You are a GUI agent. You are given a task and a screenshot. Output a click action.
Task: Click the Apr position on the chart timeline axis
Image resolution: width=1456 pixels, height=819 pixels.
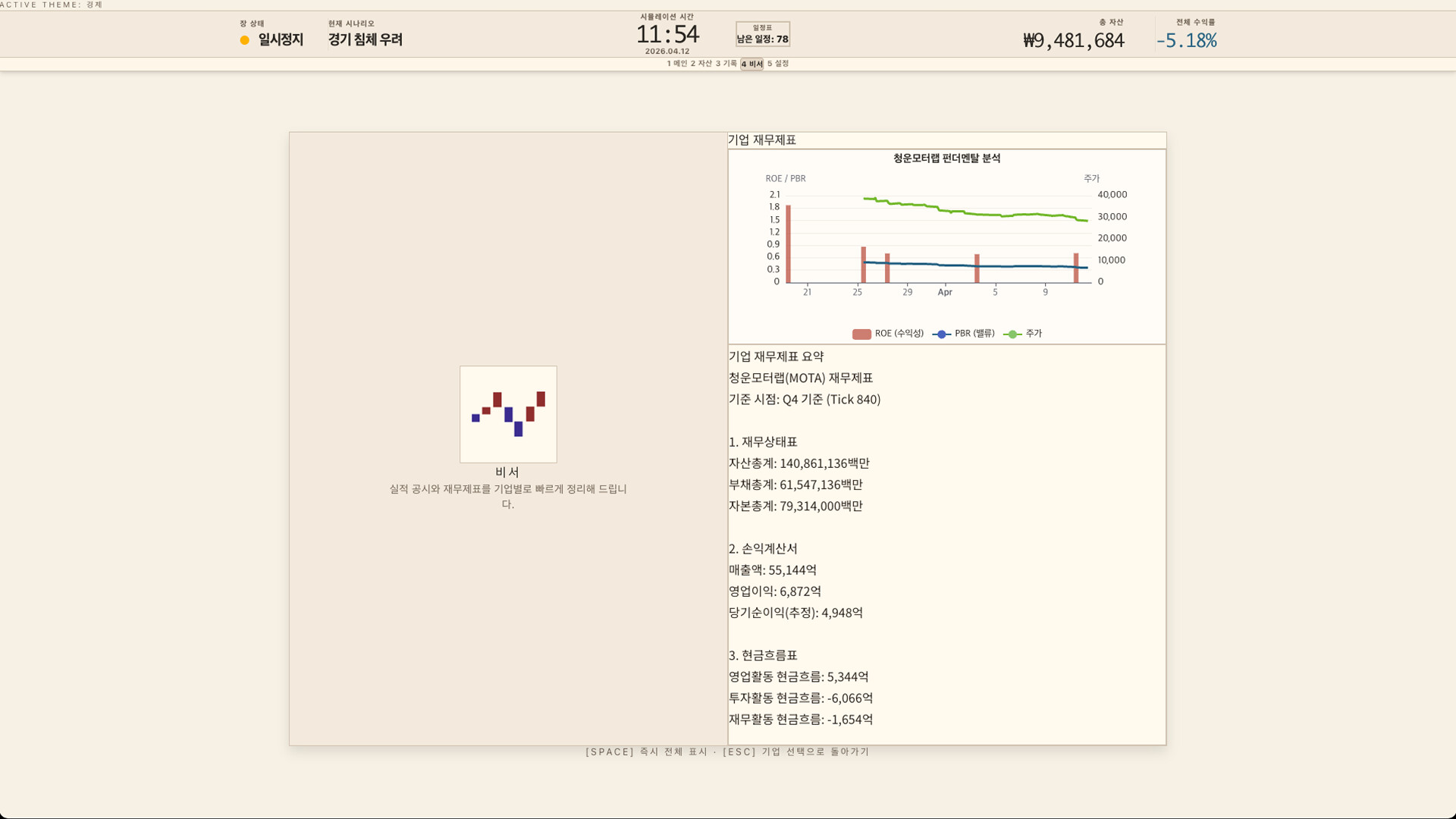point(944,291)
